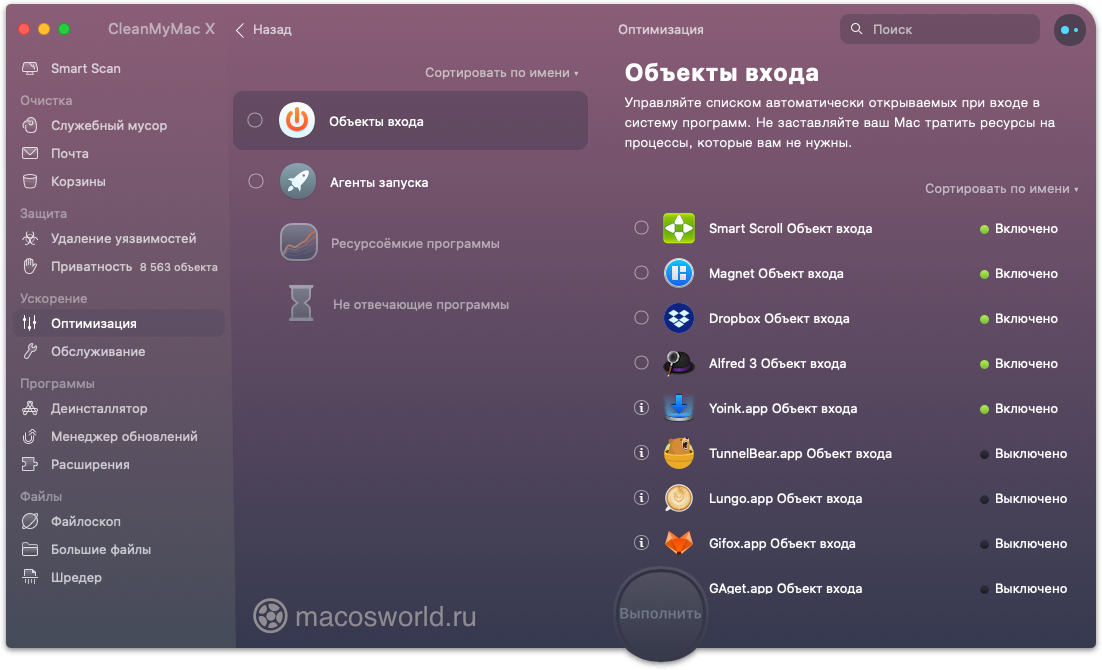The height and width of the screenshot is (670, 1102).
Task: Open the login items Сортировать по имени dropdown
Action: pos(1001,188)
